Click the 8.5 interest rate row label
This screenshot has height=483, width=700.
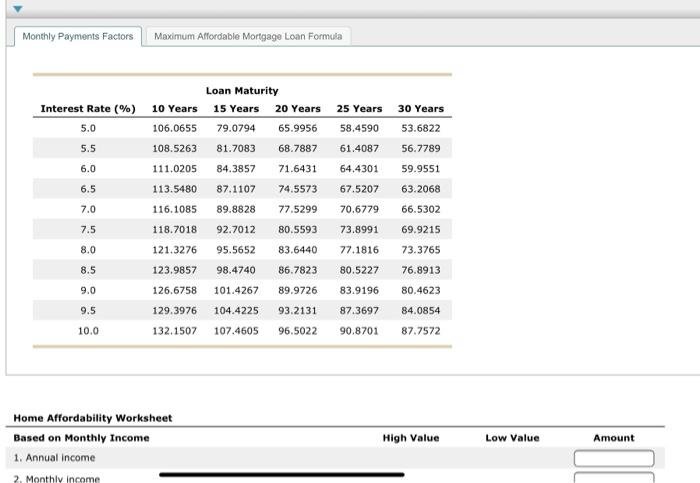point(88,270)
